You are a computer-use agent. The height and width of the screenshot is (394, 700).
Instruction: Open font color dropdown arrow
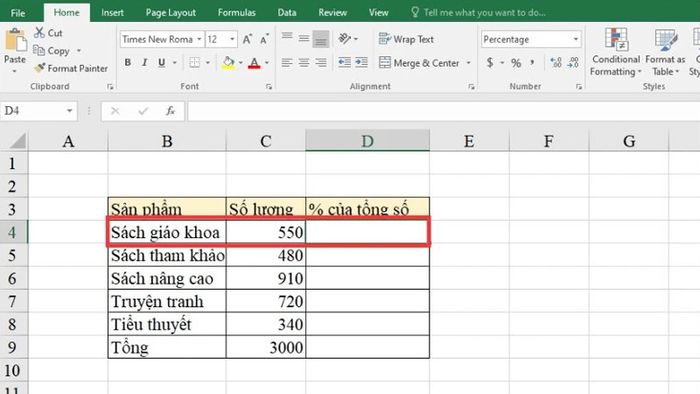[267, 62]
